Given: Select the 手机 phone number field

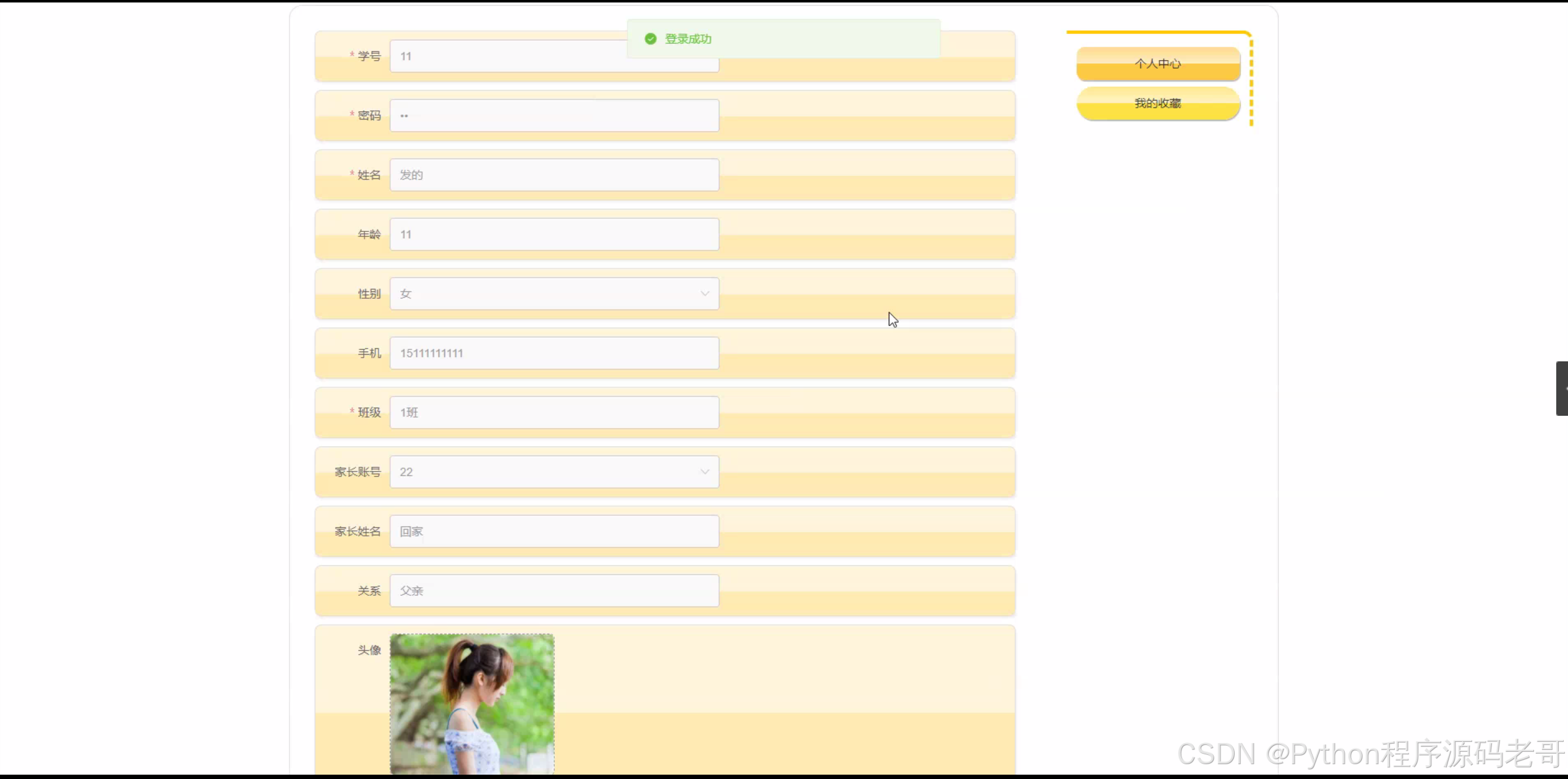Looking at the screenshot, I should 554,353.
